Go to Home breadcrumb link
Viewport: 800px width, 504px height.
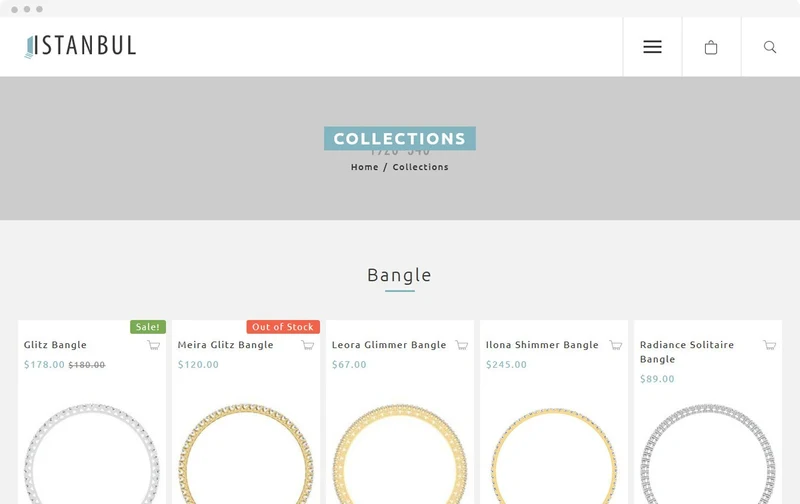[x=364, y=167]
